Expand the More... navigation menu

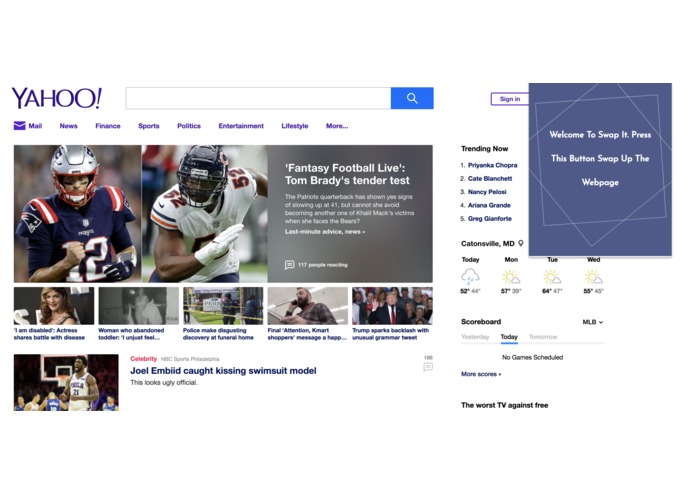pyautogui.click(x=337, y=126)
